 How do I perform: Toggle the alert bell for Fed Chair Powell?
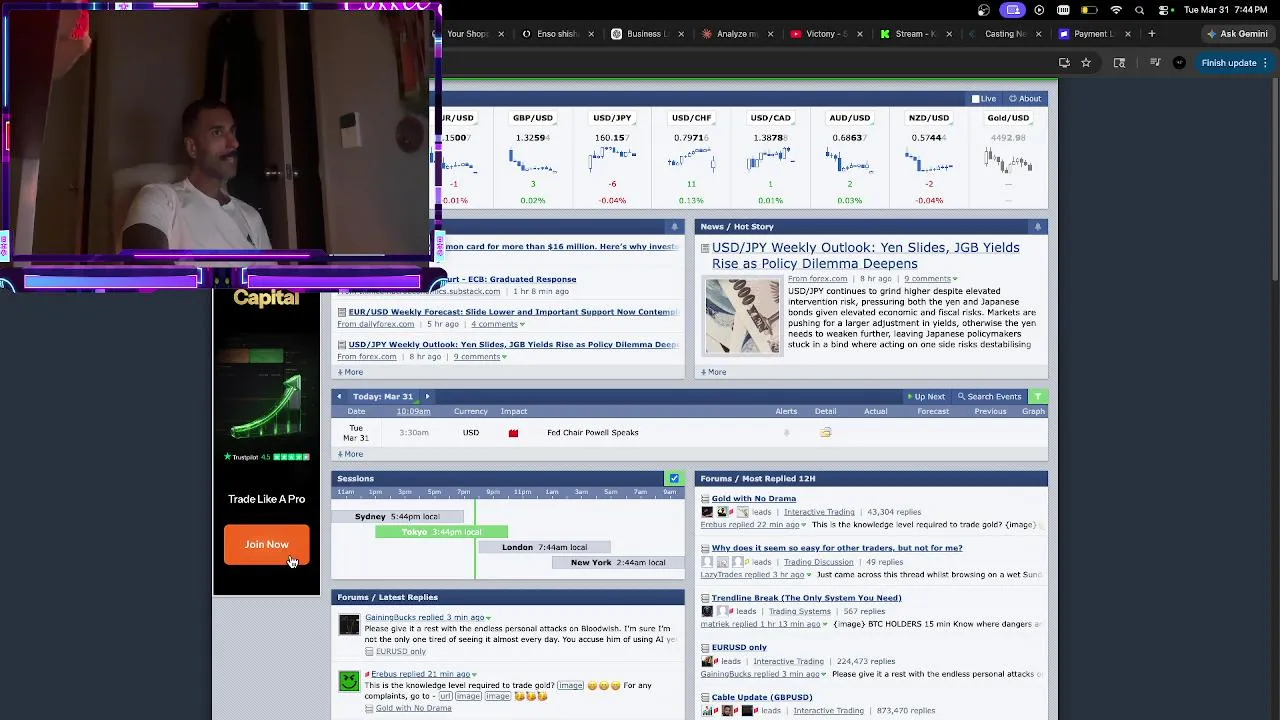point(786,433)
